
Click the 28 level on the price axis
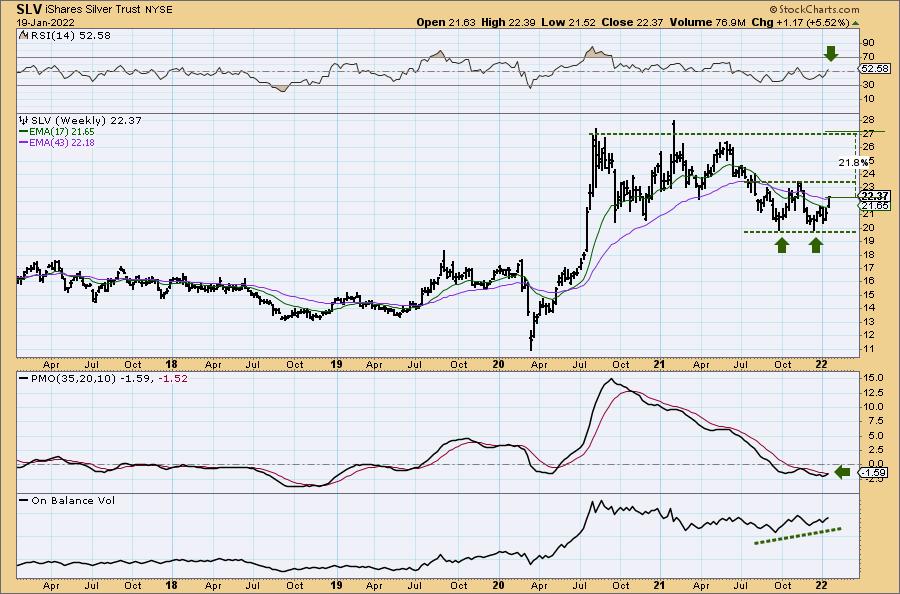tap(867, 120)
